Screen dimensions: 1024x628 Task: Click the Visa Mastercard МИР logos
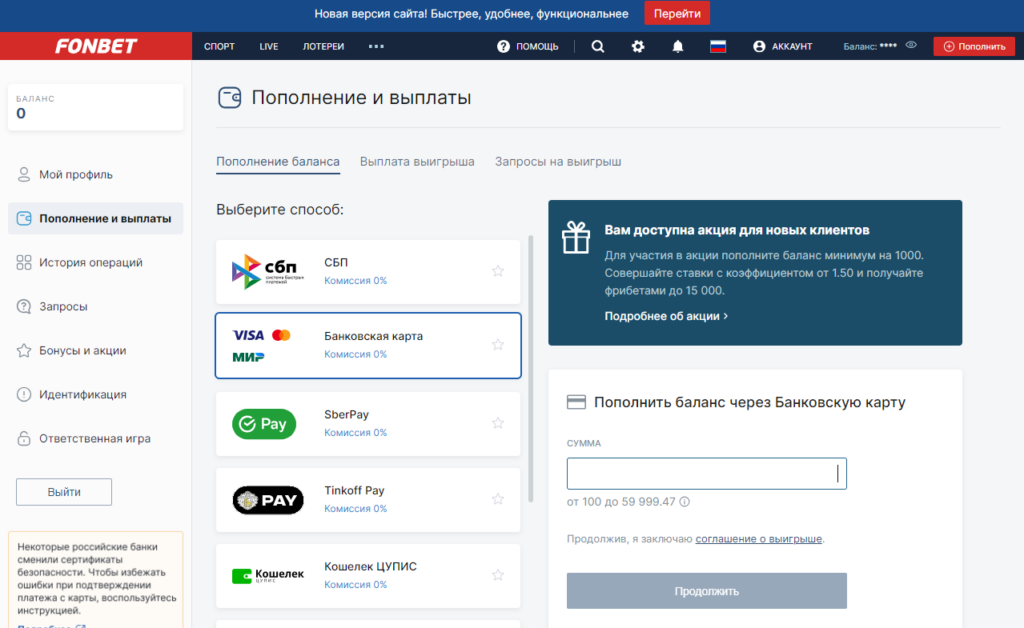pyautogui.click(x=262, y=345)
